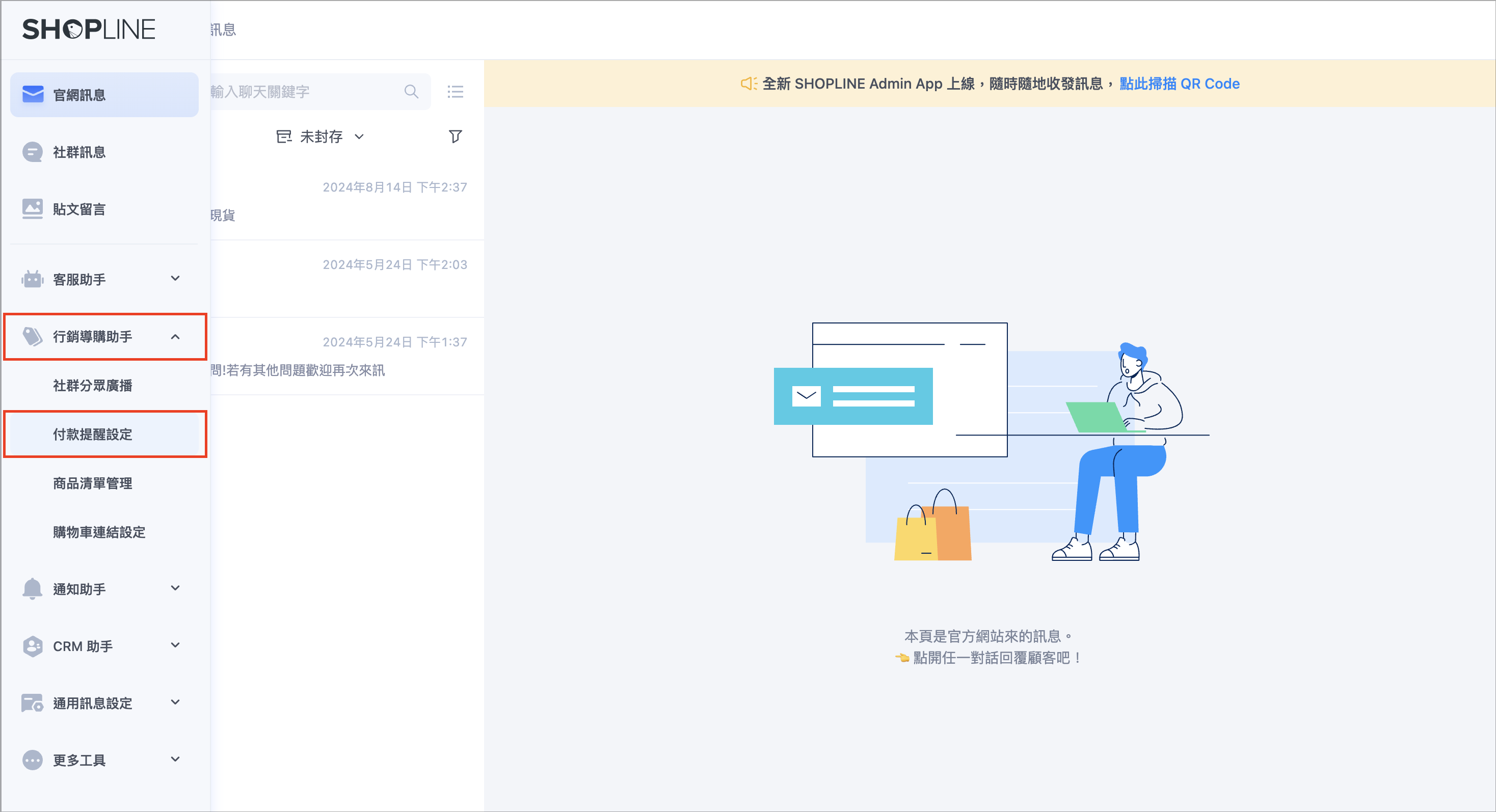Open 官網訊息 in the sidebar

pos(104,95)
